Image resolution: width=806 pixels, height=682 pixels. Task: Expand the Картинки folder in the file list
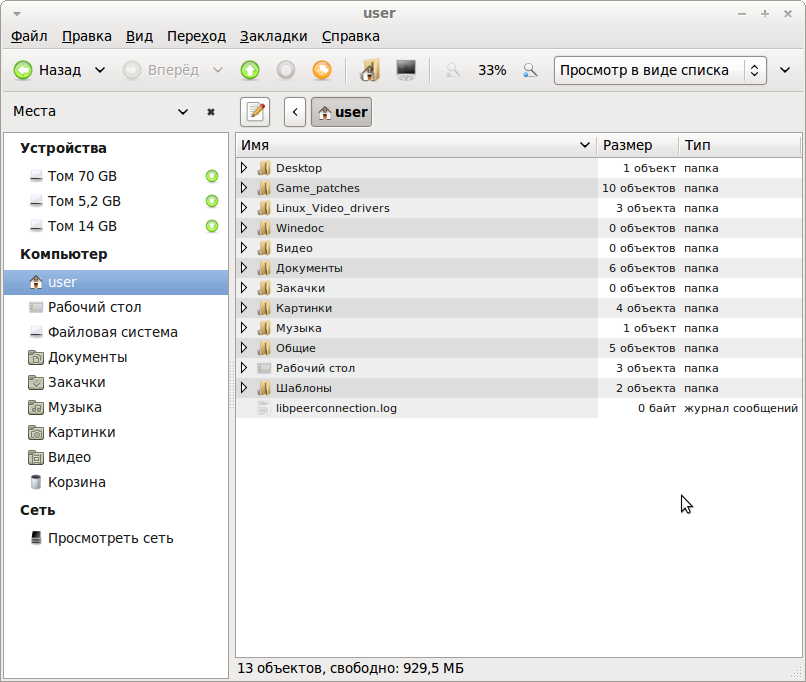pos(244,308)
